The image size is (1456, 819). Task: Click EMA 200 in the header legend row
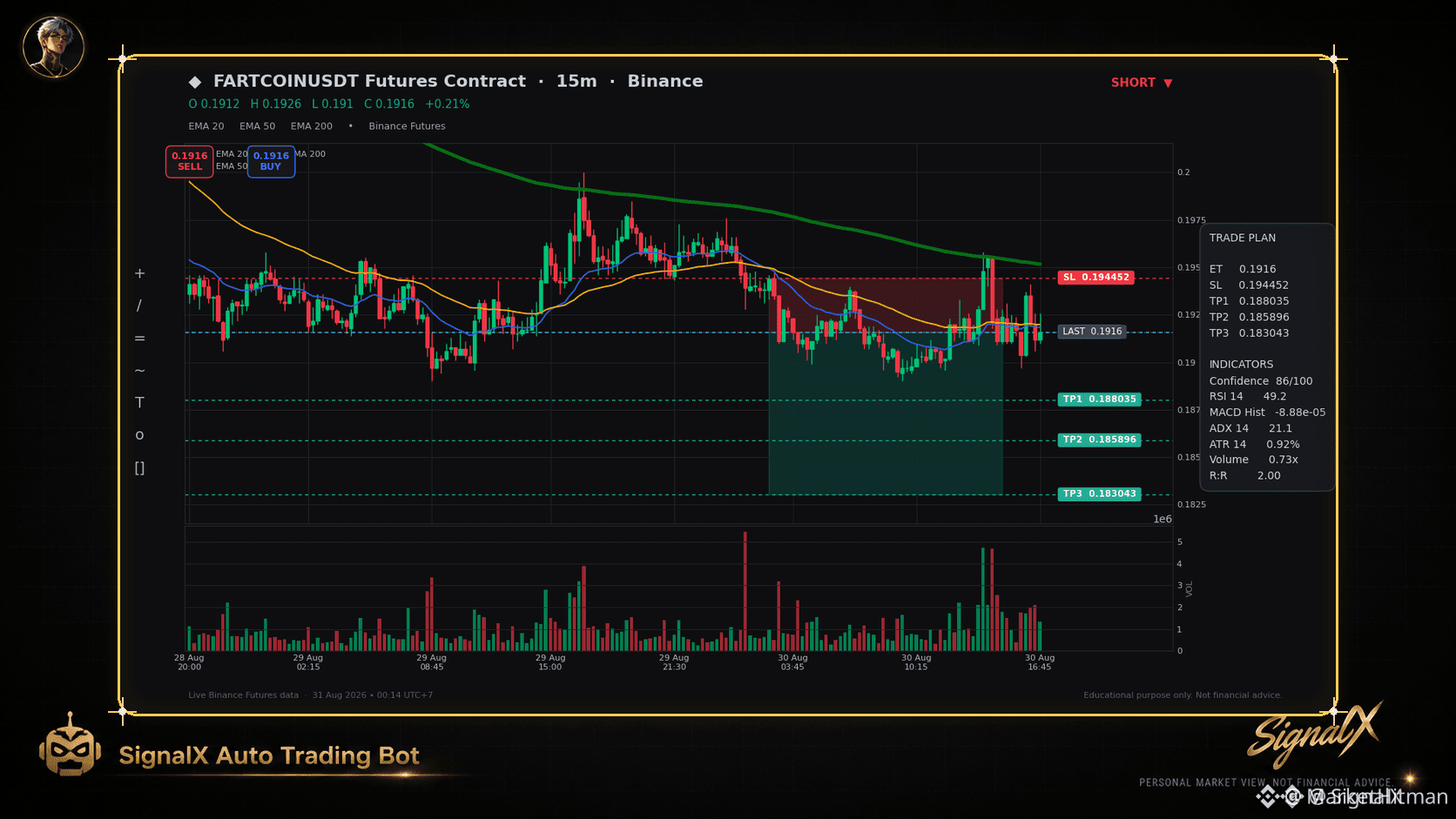tap(312, 126)
